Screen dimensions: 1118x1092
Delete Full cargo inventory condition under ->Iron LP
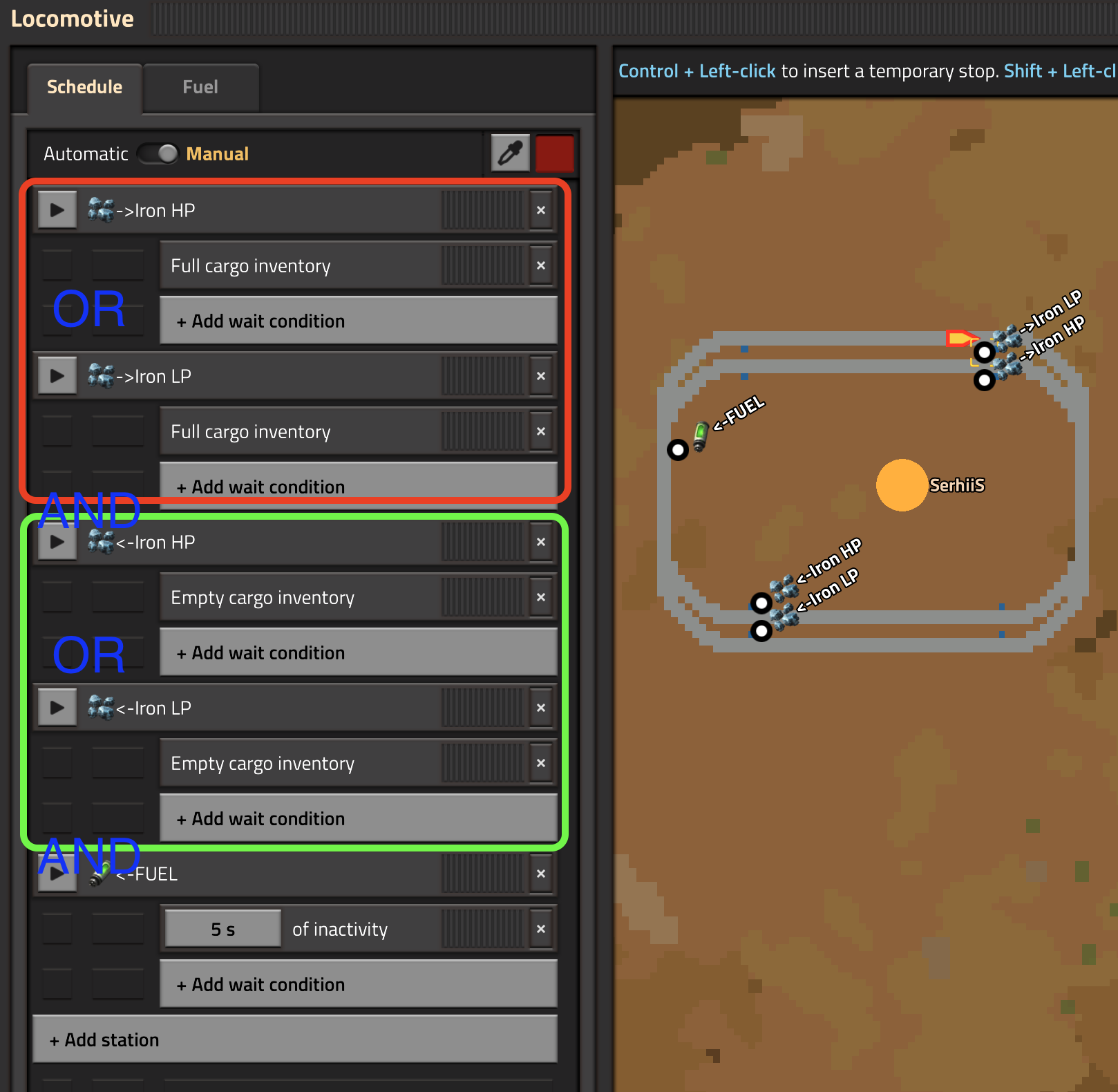click(x=541, y=431)
